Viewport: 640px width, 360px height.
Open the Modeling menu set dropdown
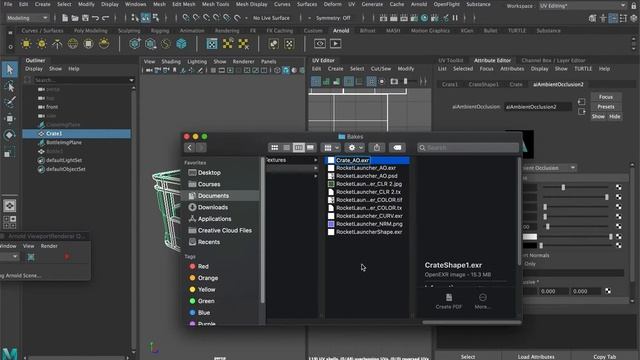27,18
